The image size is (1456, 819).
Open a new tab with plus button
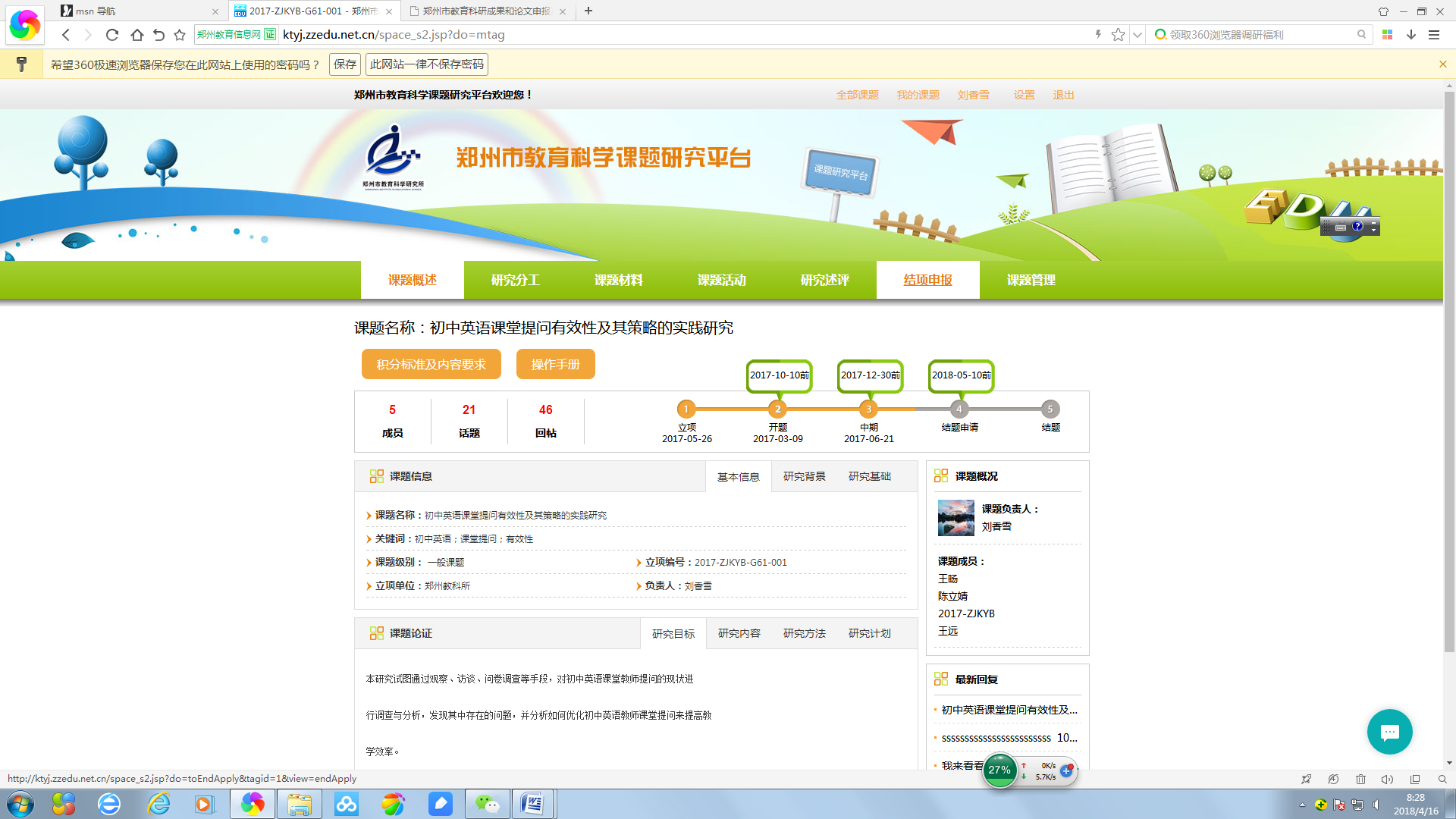(x=588, y=11)
